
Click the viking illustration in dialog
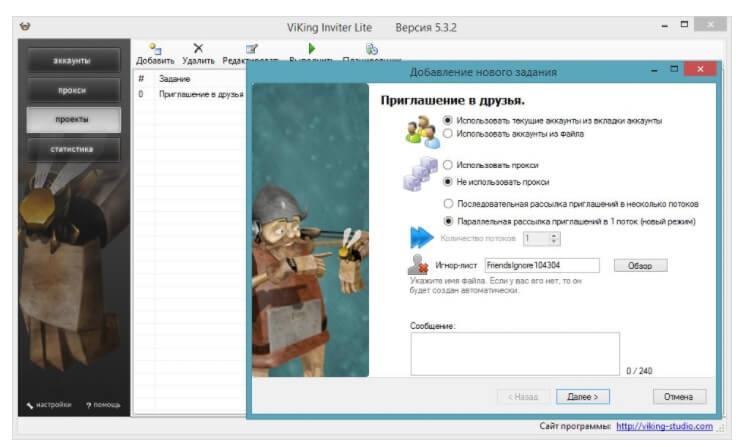(x=310, y=230)
